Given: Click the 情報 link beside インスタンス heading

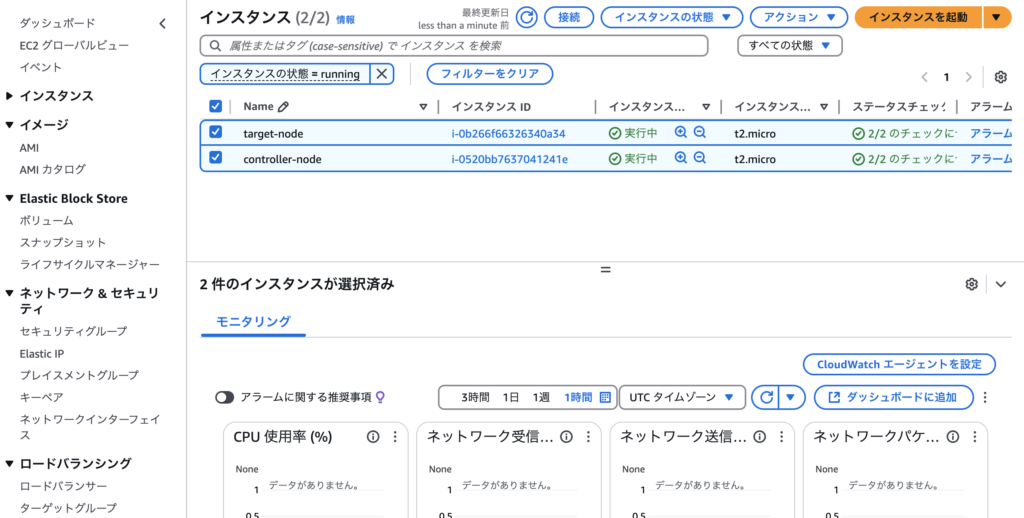Looking at the screenshot, I should click(345, 20).
